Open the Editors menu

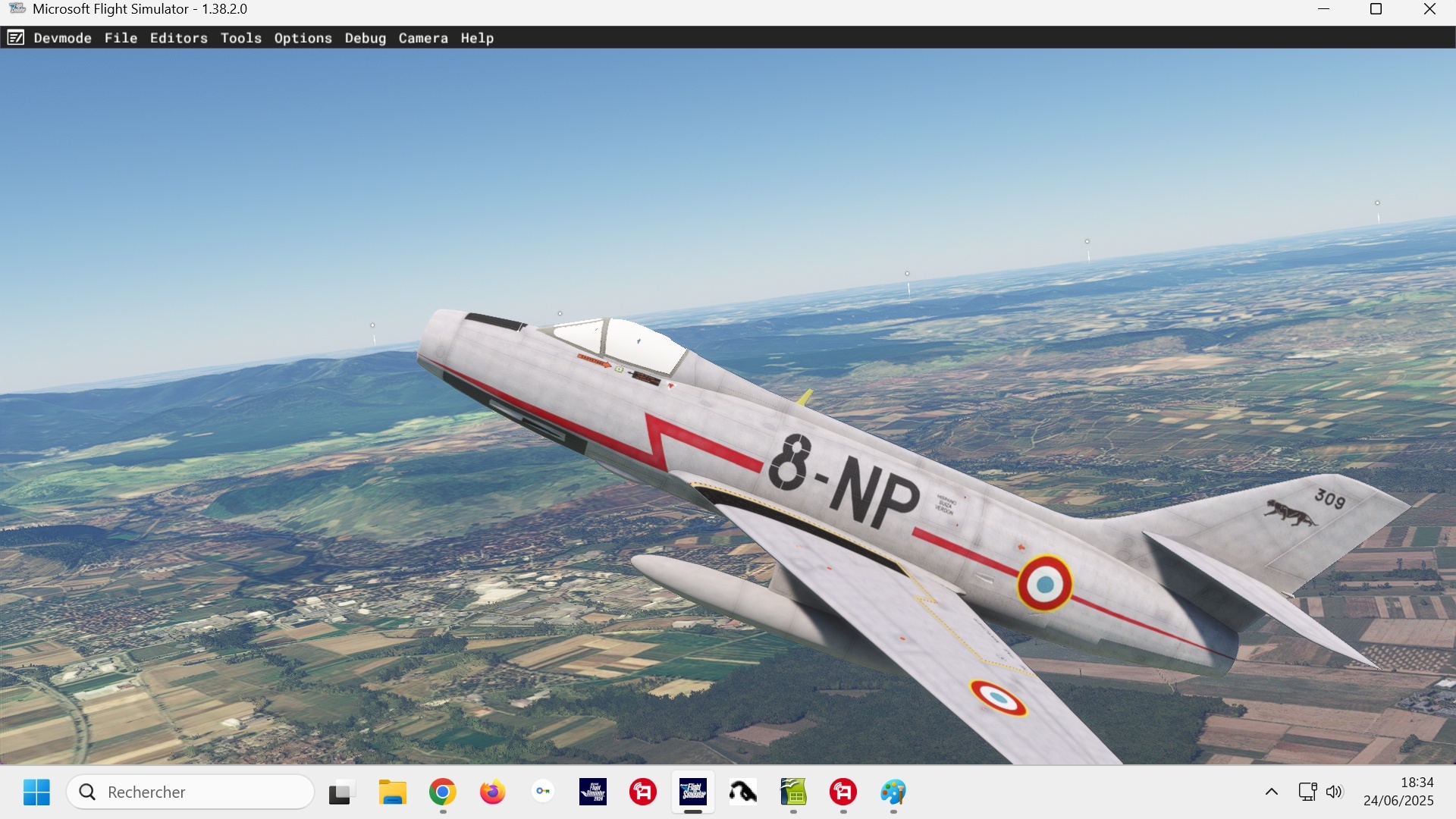(x=178, y=38)
